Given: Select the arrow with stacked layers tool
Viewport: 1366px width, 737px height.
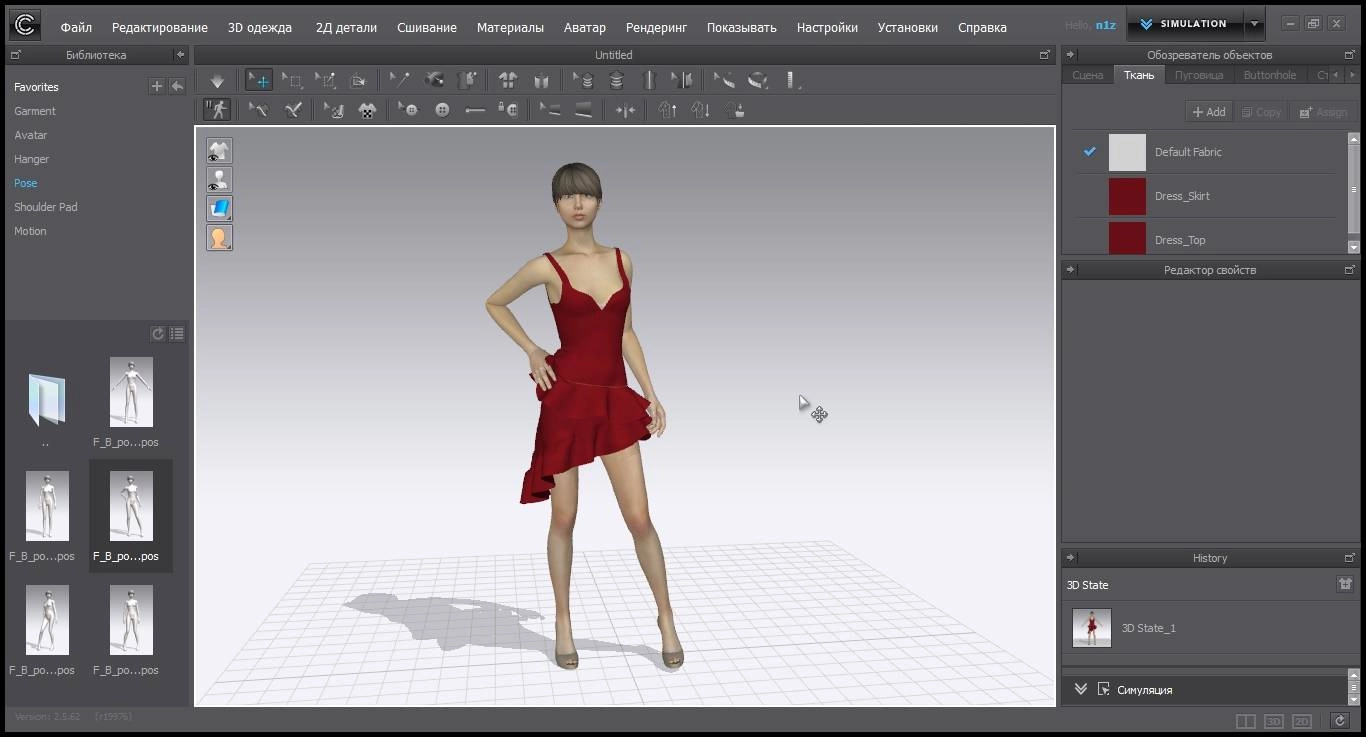Looking at the screenshot, I should click(x=583, y=80).
